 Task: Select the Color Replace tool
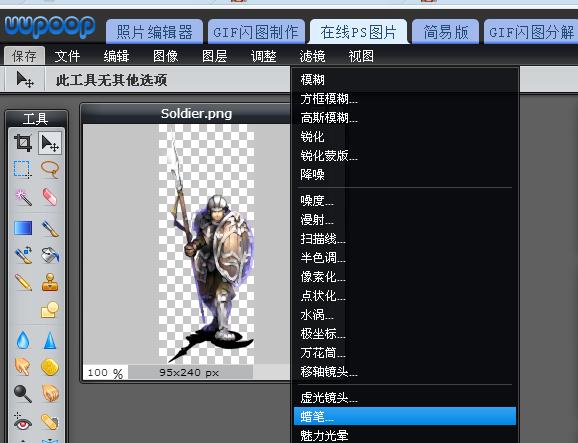[23, 255]
